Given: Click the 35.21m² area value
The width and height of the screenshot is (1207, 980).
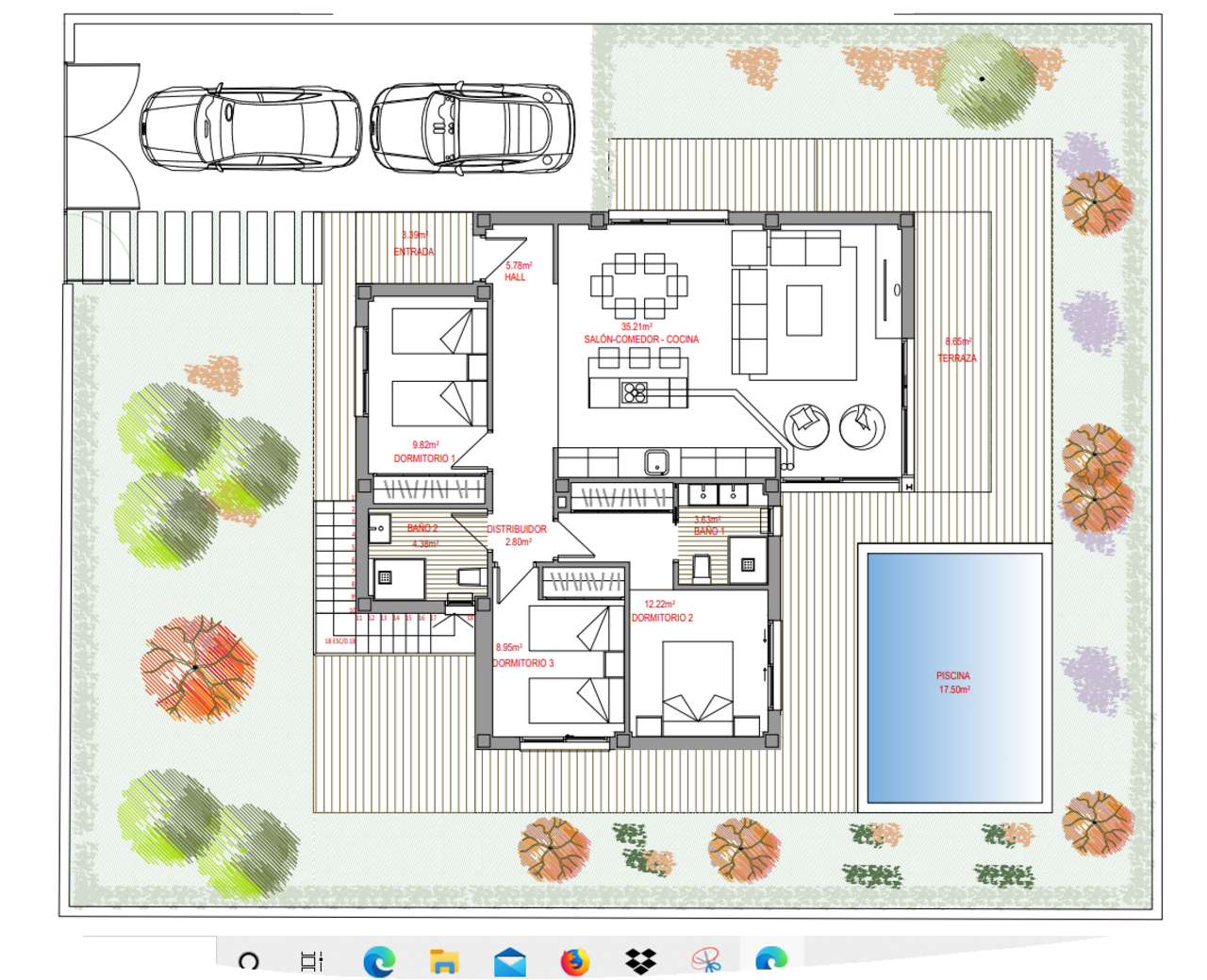Looking at the screenshot, I should 637,327.
